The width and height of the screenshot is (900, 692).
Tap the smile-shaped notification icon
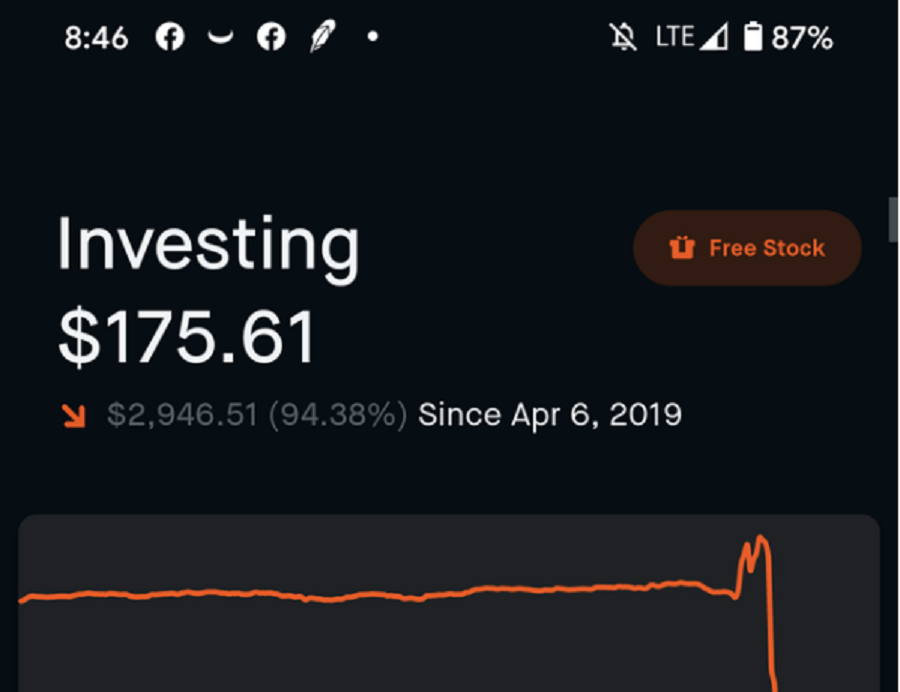point(220,38)
